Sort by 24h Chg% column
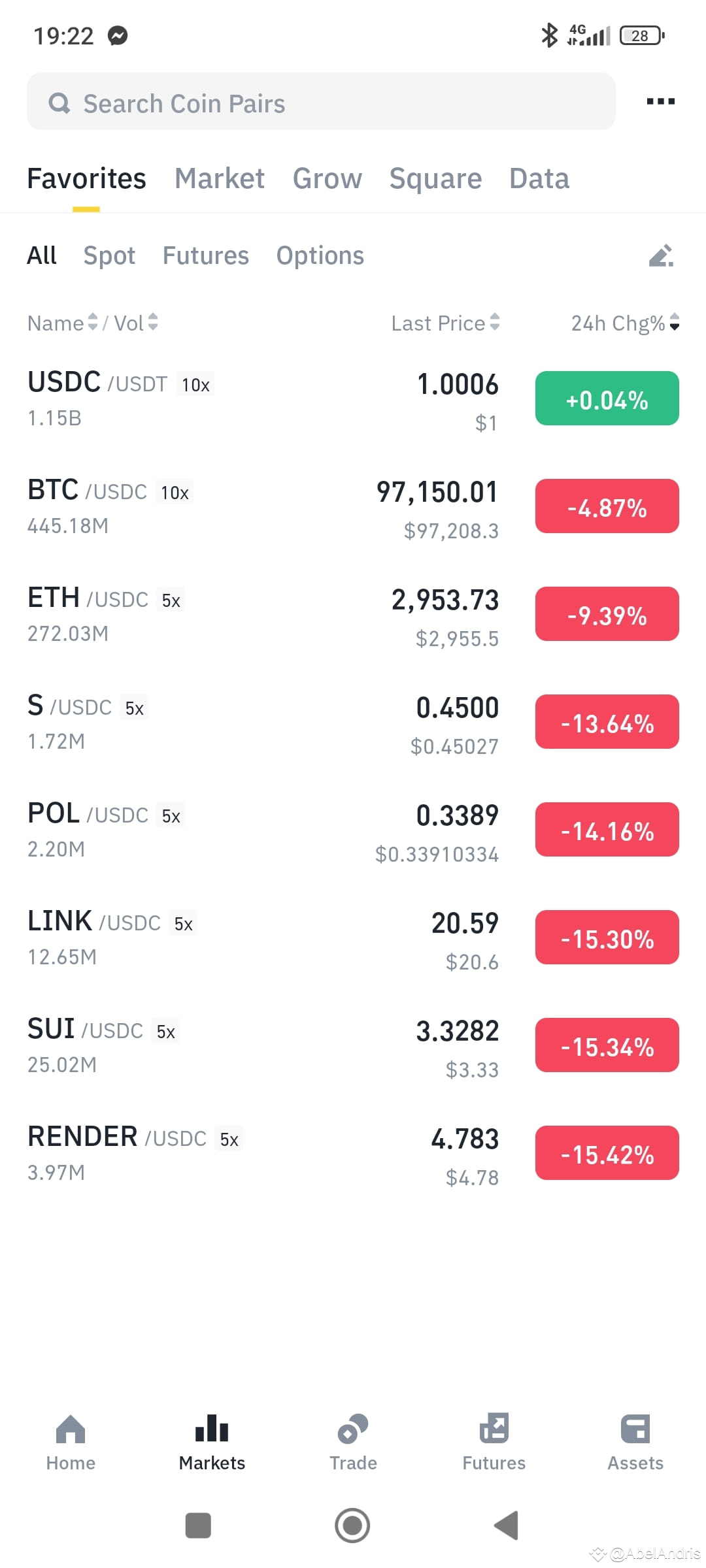The height and width of the screenshot is (1568, 706). pyautogui.click(x=626, y=323)
